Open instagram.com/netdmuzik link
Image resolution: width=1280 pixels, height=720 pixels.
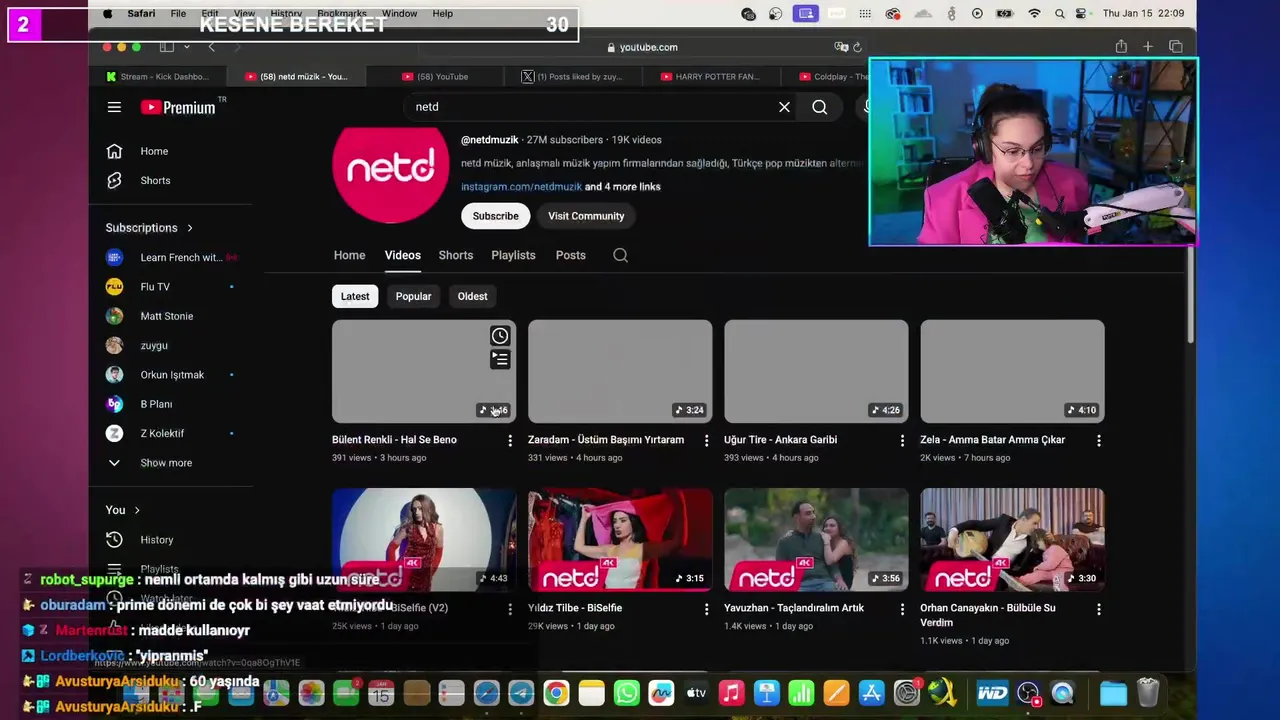pos(521,187)
